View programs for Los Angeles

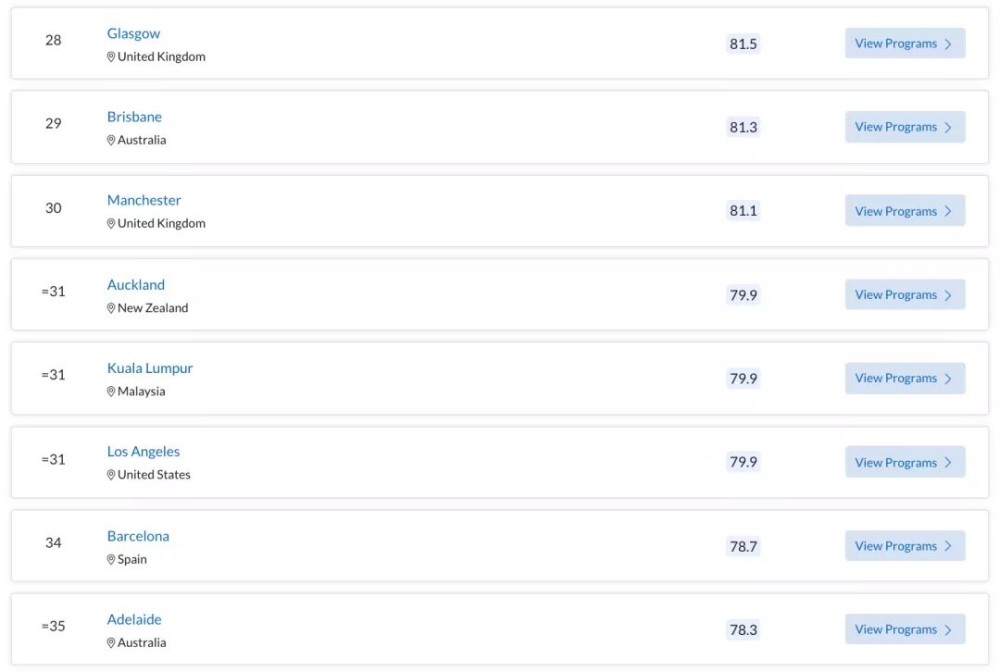(905, 462)
